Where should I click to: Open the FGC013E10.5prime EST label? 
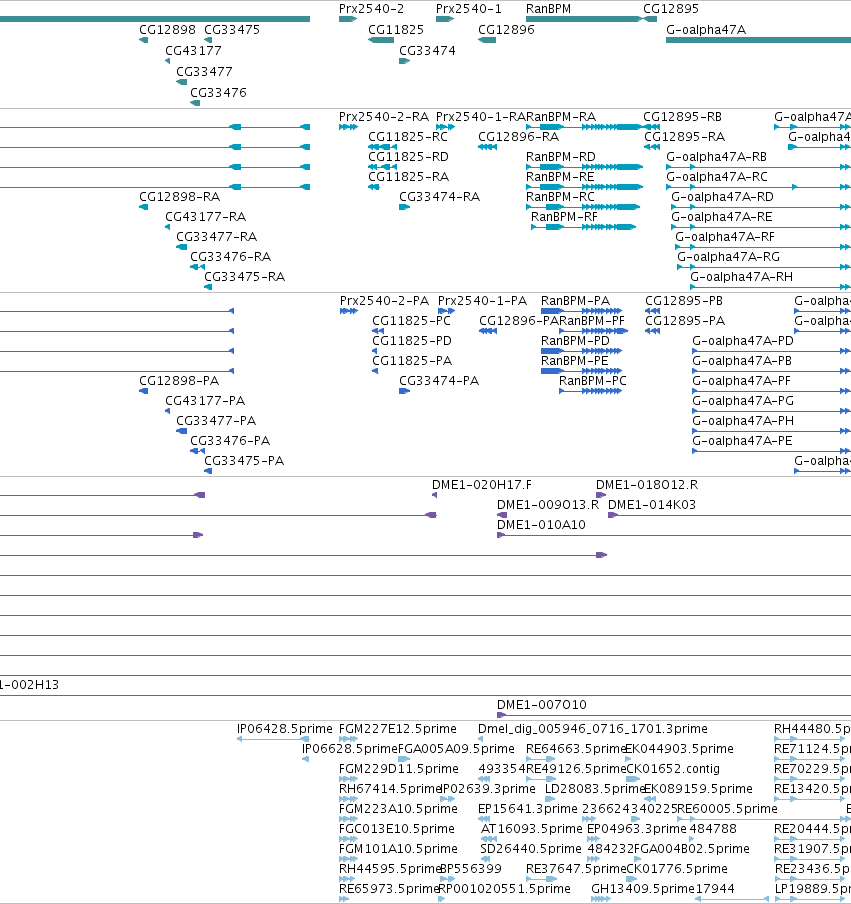pos(397,829)
